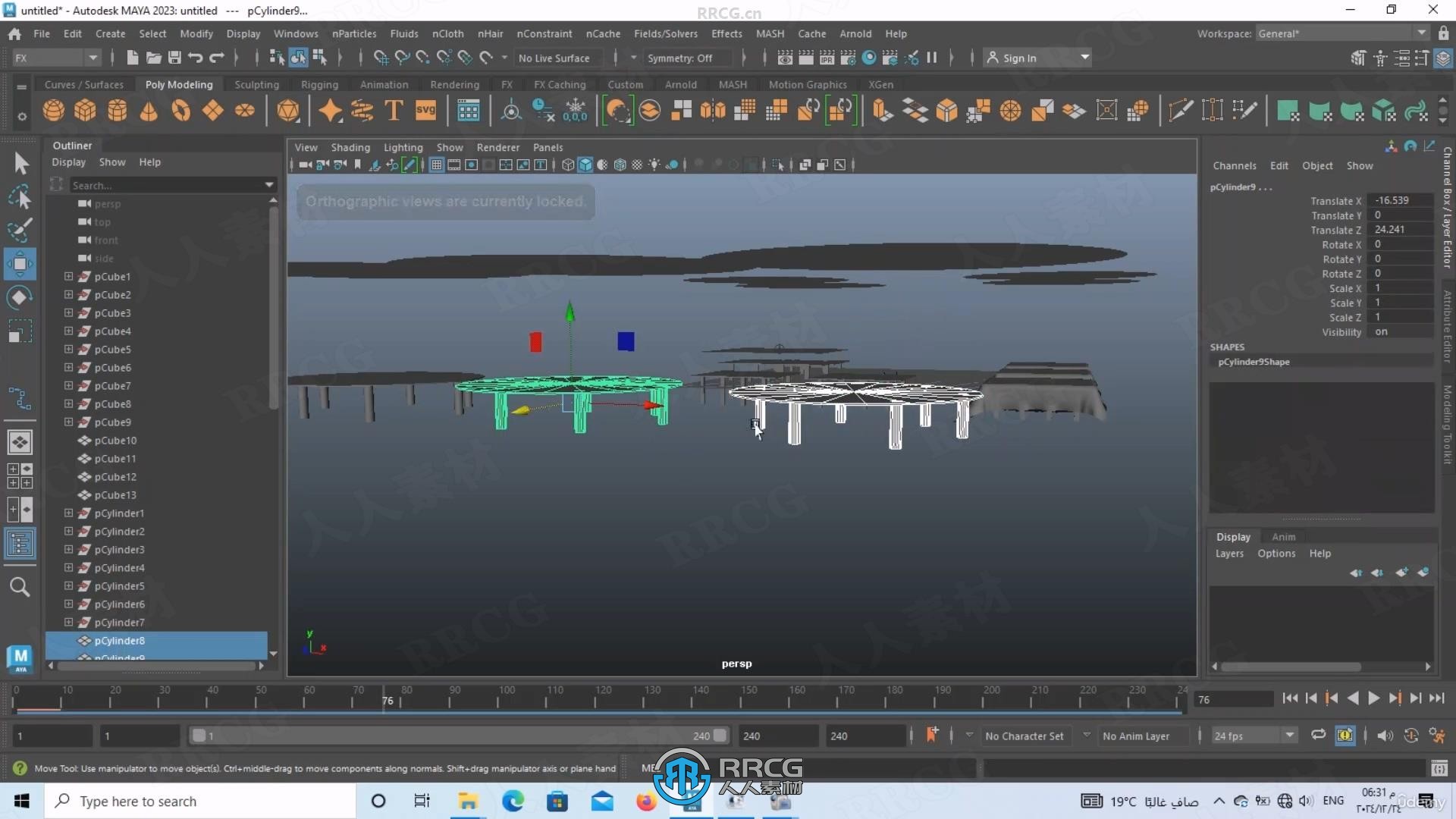Click the Poly Modeling shelf tab
Screen dimensions: 1456x819
coord(179,83)
